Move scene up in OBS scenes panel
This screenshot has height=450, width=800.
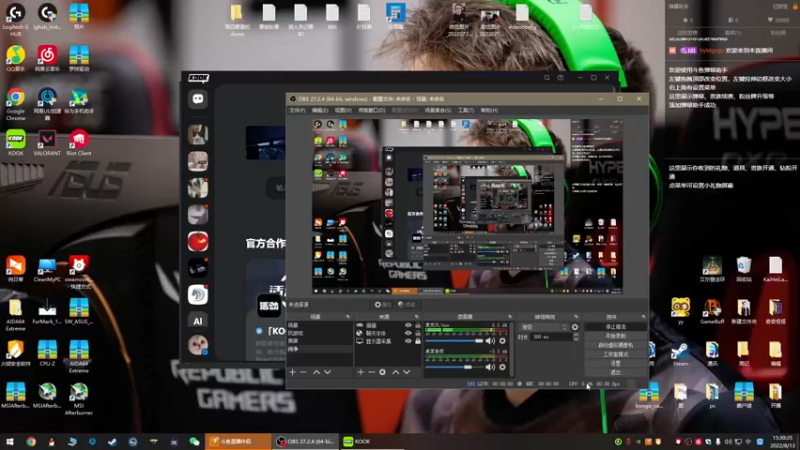click(x=316, y=372)
